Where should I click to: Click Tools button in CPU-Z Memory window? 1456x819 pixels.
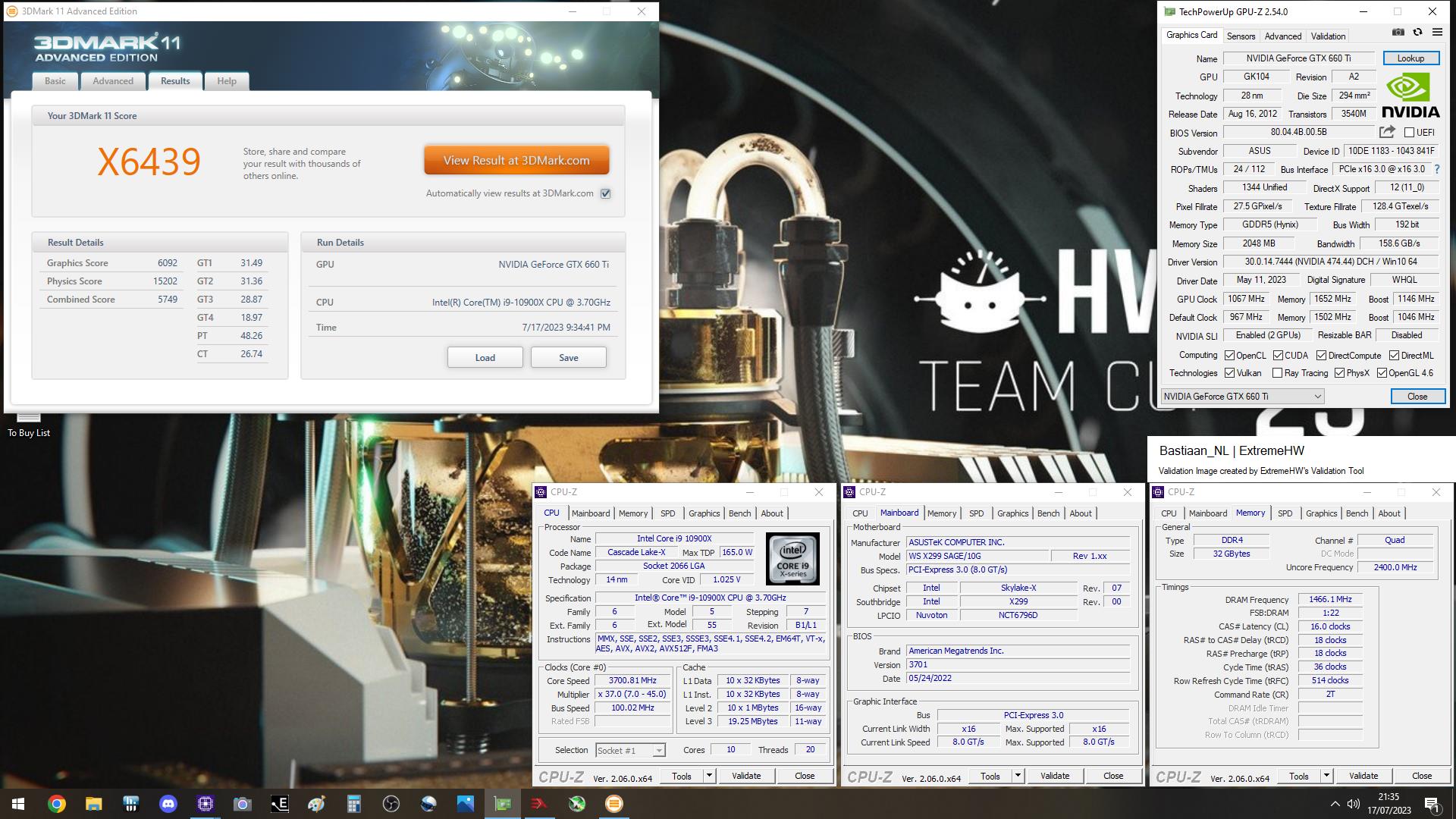pos(1298,776)
